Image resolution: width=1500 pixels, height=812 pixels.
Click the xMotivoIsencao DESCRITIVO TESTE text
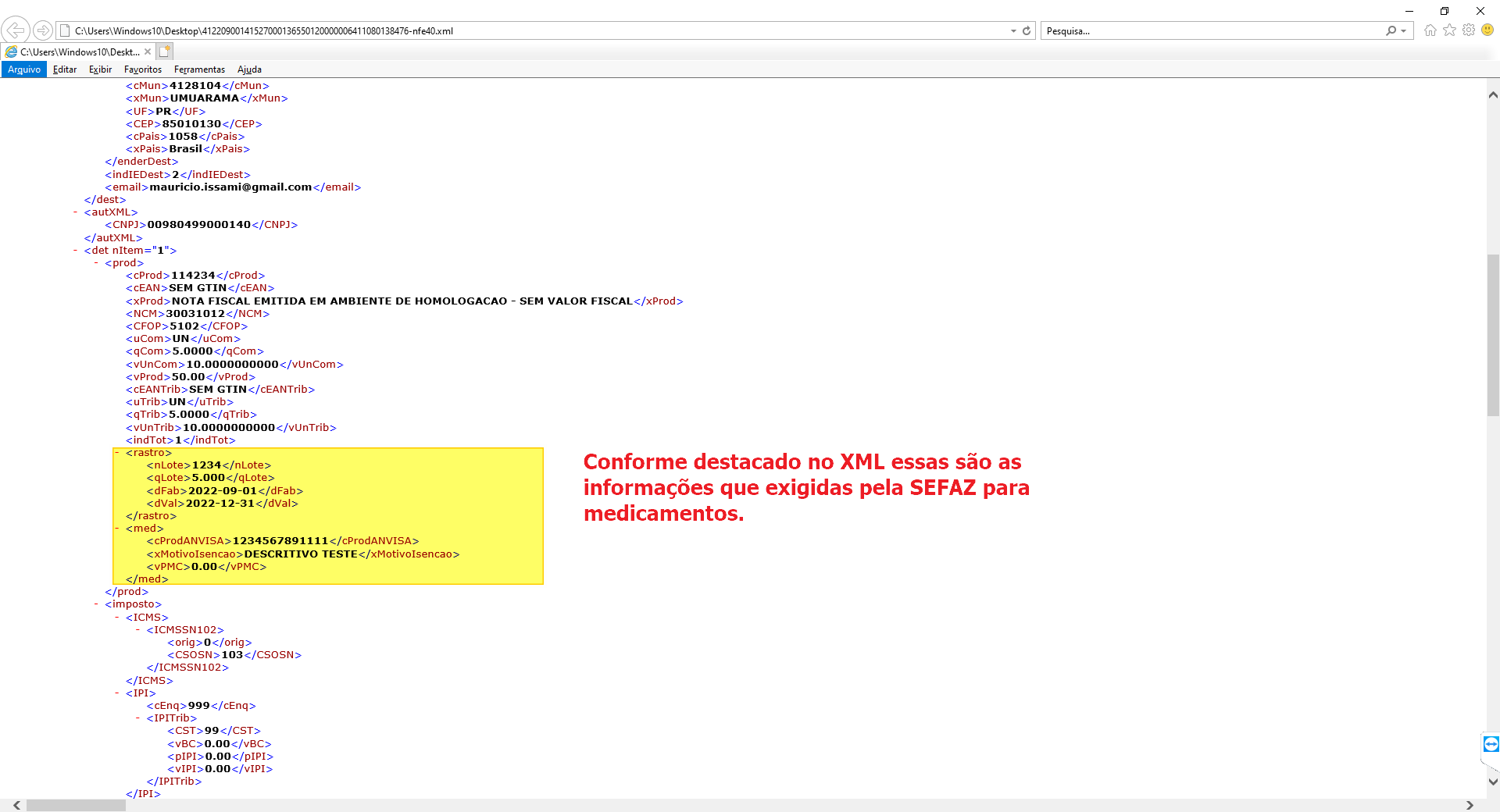301,554
